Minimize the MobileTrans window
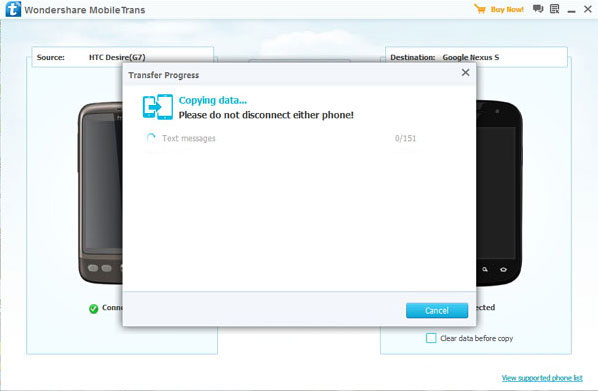The image size is (598, 391). [x=571, y=11]
